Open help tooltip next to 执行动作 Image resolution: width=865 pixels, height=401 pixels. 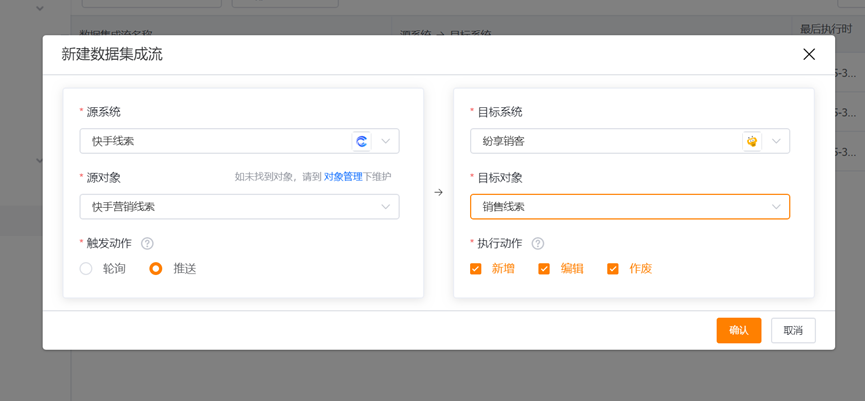coord(538,243)
